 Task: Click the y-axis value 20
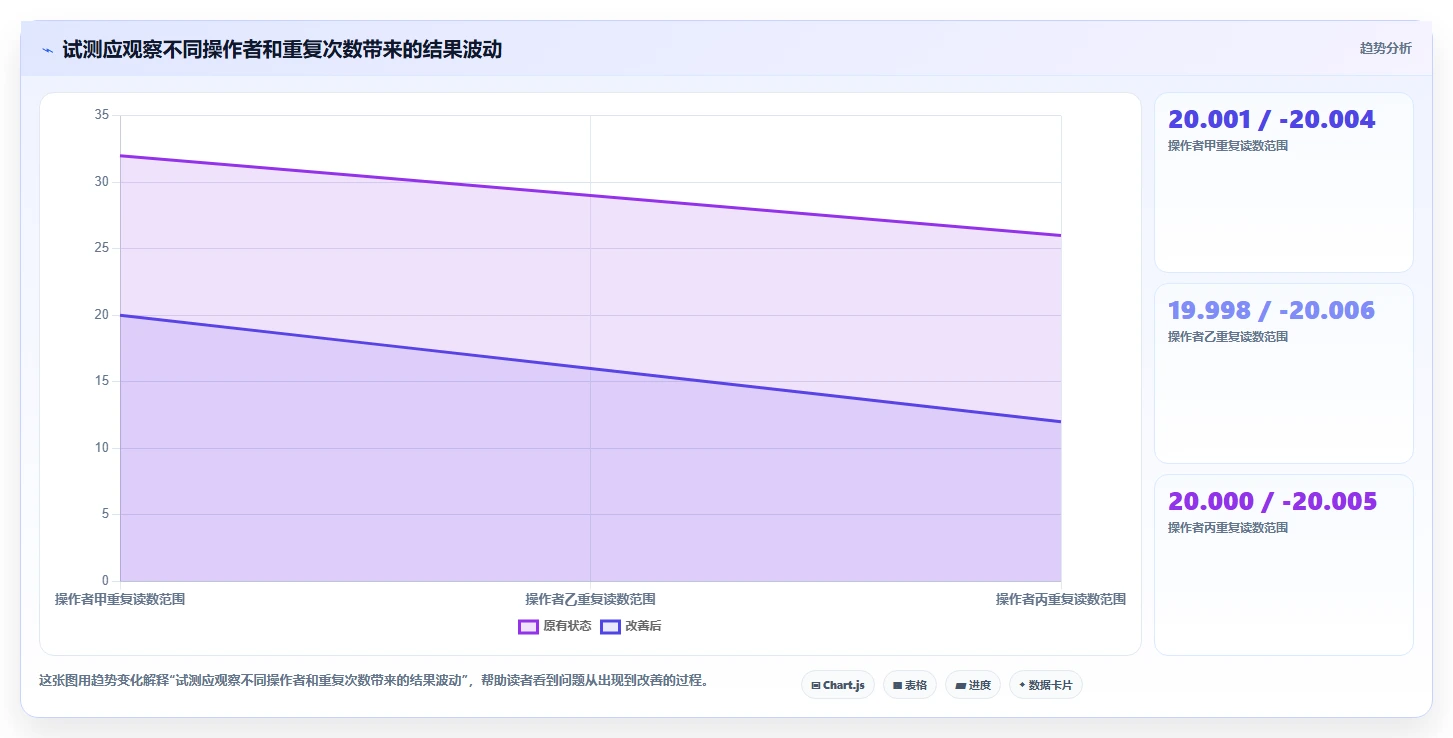(101, 315)
